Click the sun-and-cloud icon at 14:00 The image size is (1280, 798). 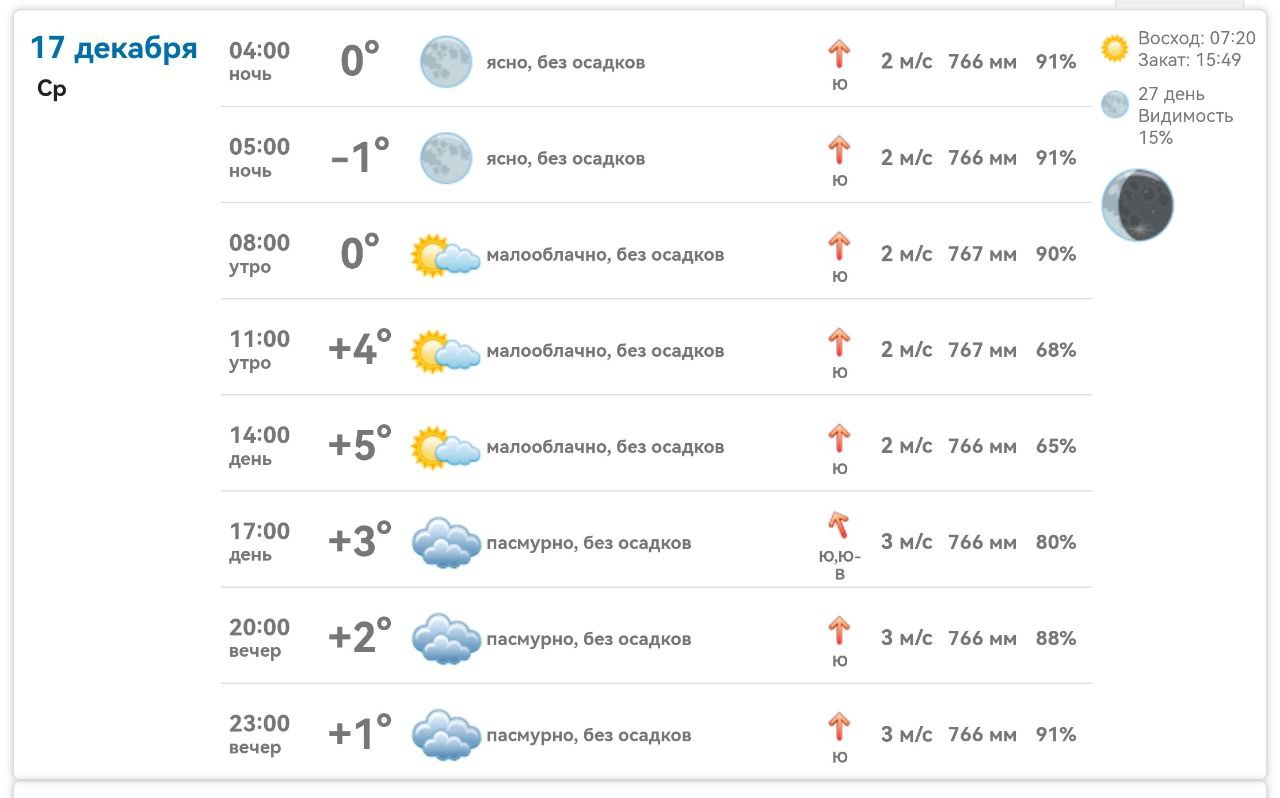click(445, 447)
